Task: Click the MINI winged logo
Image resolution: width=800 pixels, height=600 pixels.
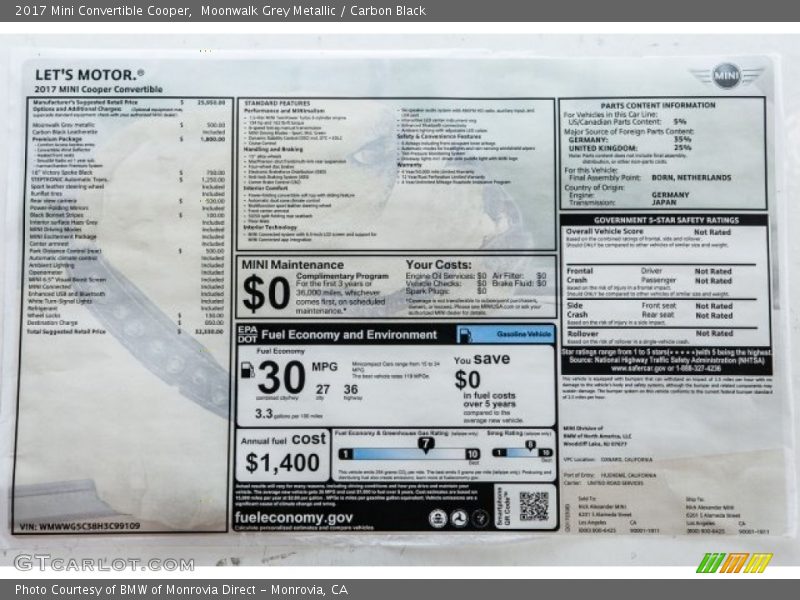Action: tap(727, 76)
